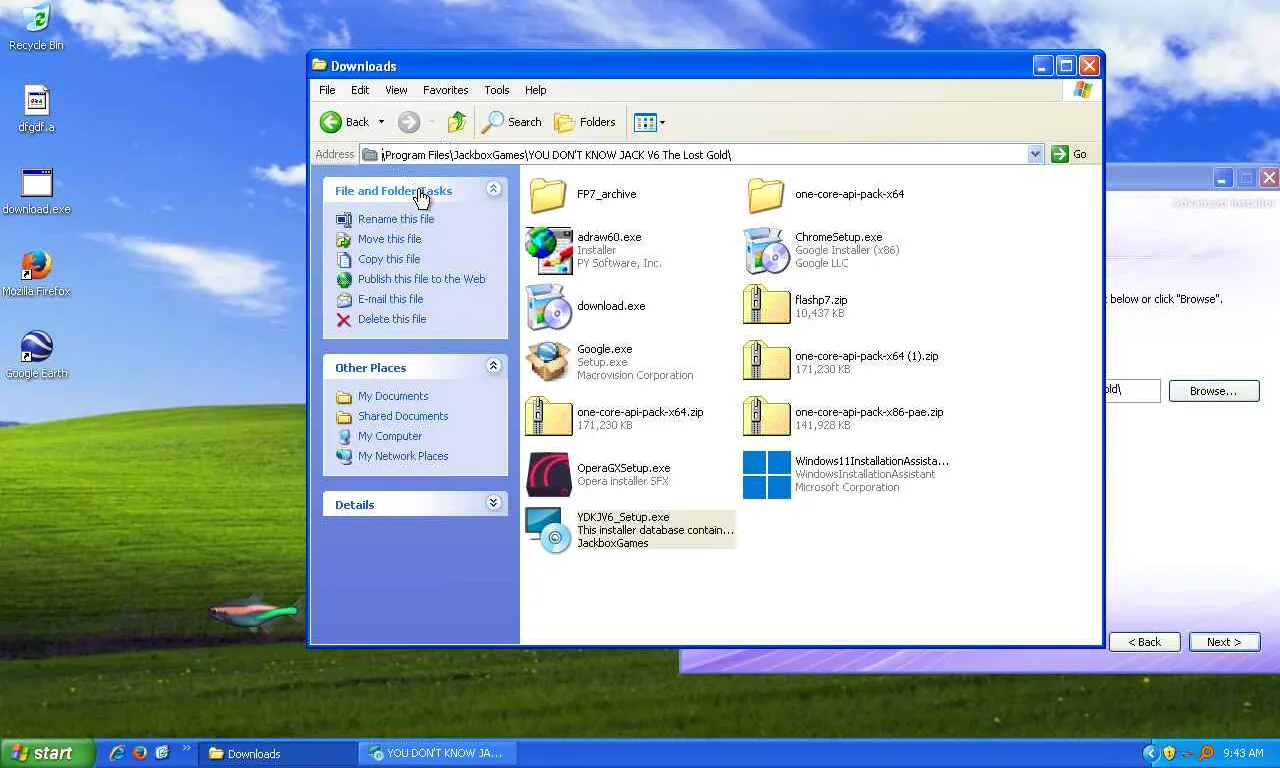
Task: Select the adraw60.exe installer icon
Action: click(548, 250)
